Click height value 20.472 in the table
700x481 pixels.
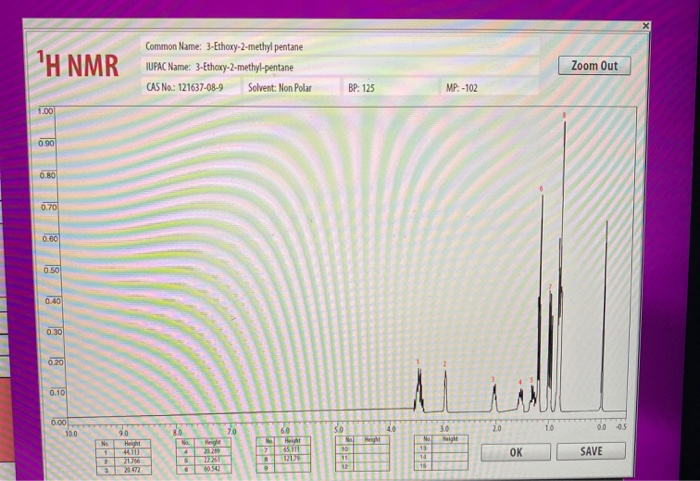click(x=133, y=469)
